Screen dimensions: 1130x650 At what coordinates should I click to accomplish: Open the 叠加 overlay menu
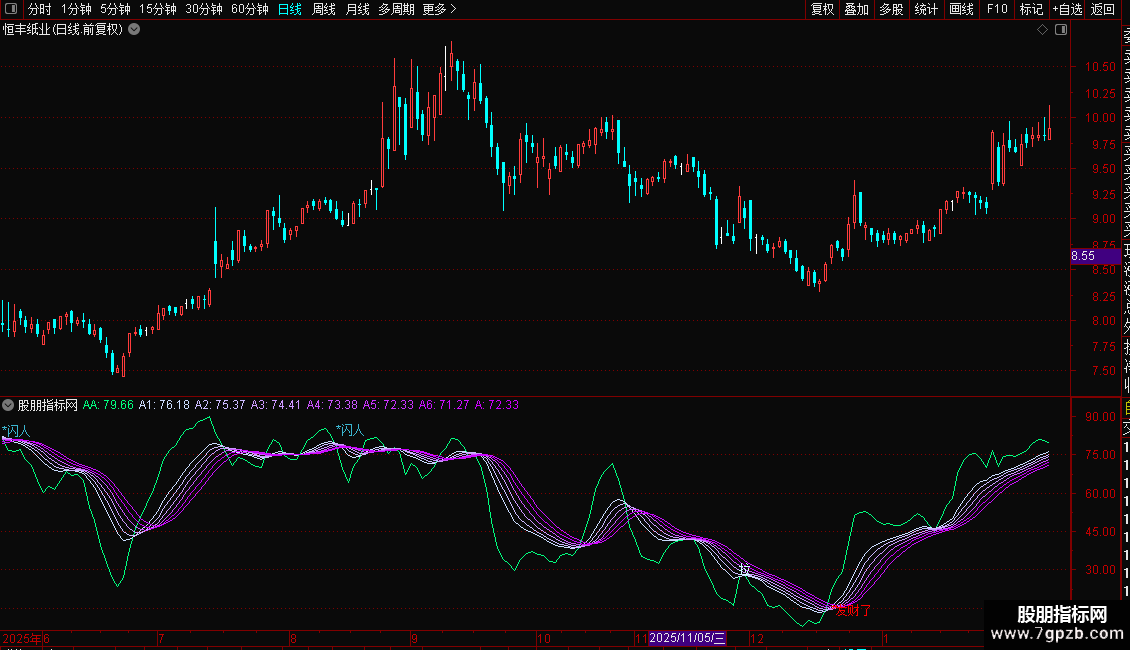pos(856,9)
